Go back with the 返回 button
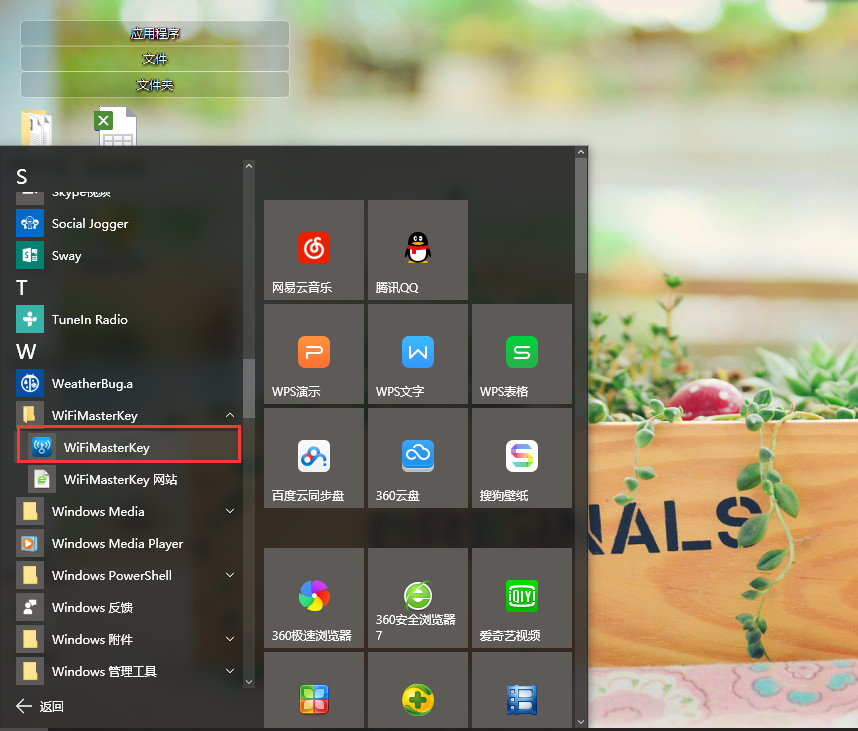This screenshot has height=731, width=858. click(39, 706)
